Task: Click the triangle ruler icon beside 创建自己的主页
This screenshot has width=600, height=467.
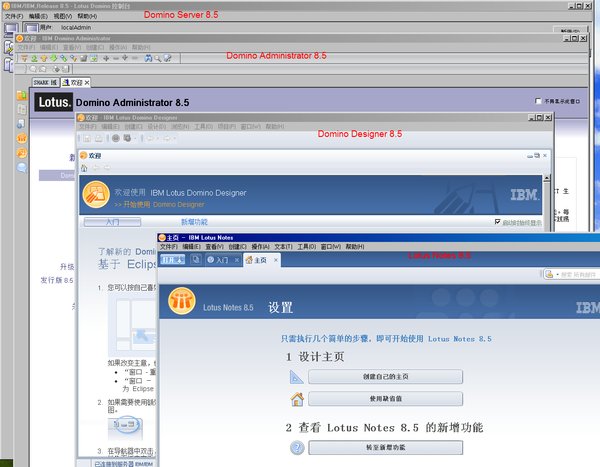Action: 297,377
